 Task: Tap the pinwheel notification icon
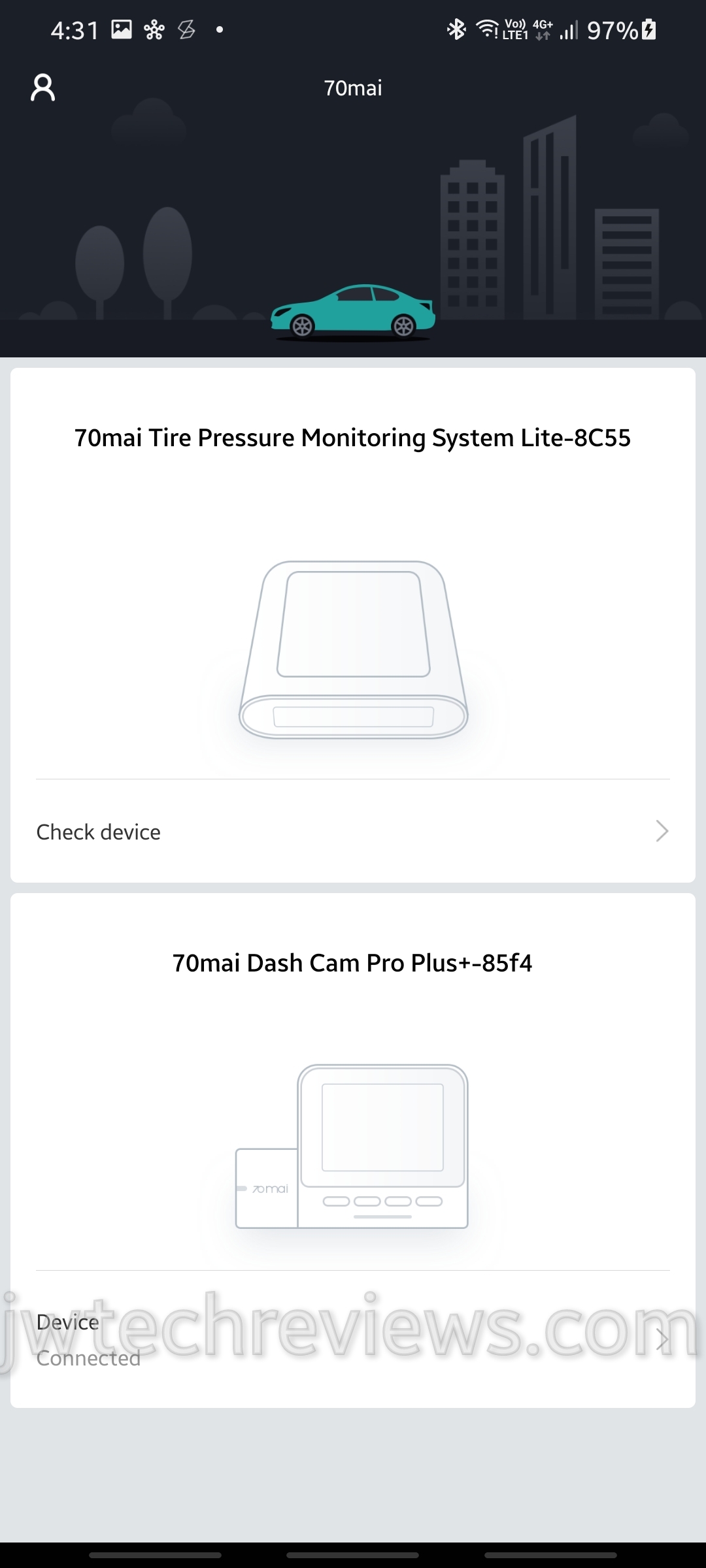tap(154, 29)
